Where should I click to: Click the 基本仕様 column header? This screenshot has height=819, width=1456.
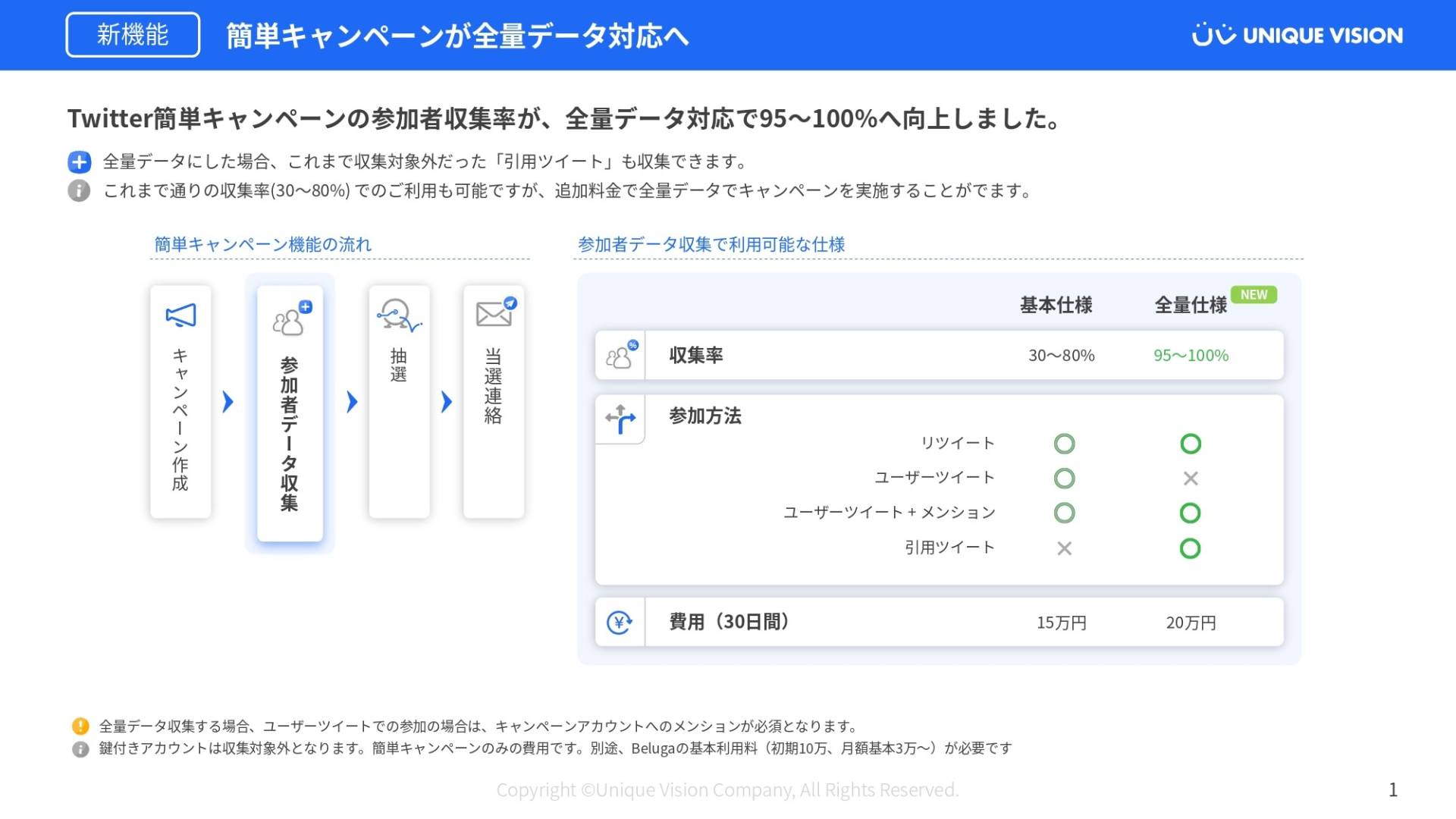click(1056, 305)
